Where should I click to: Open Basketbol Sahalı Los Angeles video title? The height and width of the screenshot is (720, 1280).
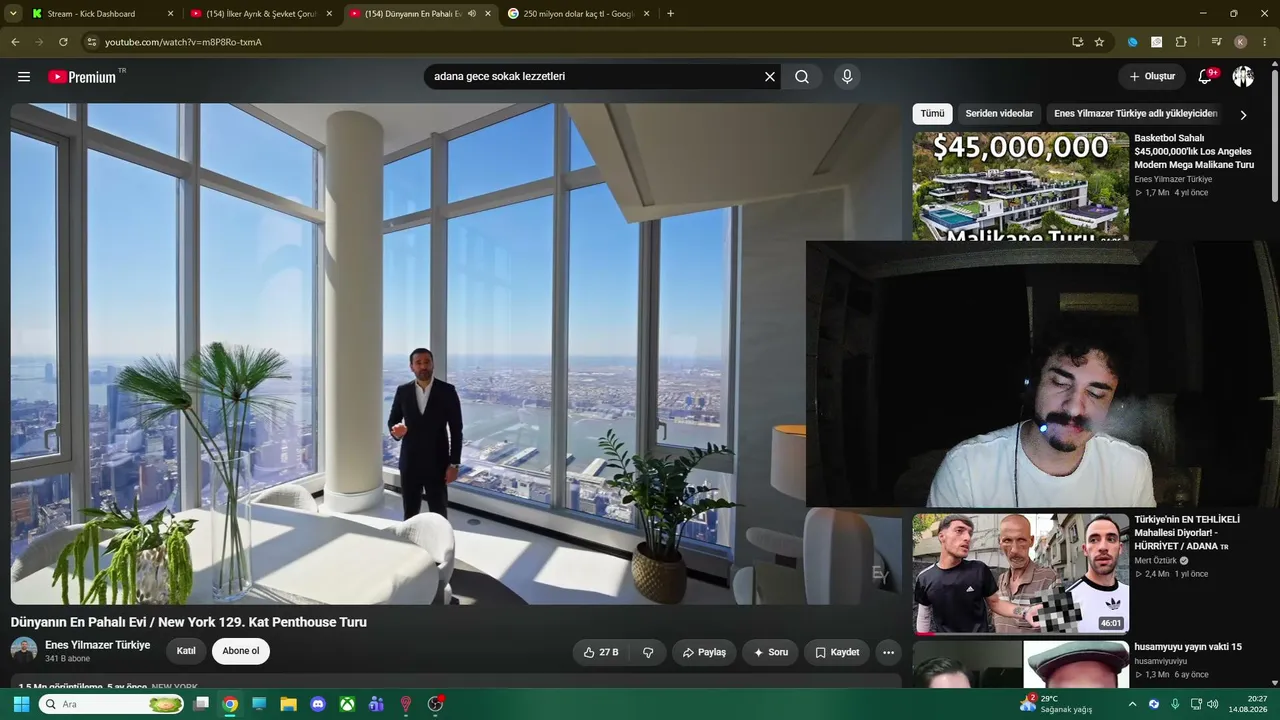tap(1194, 151)
